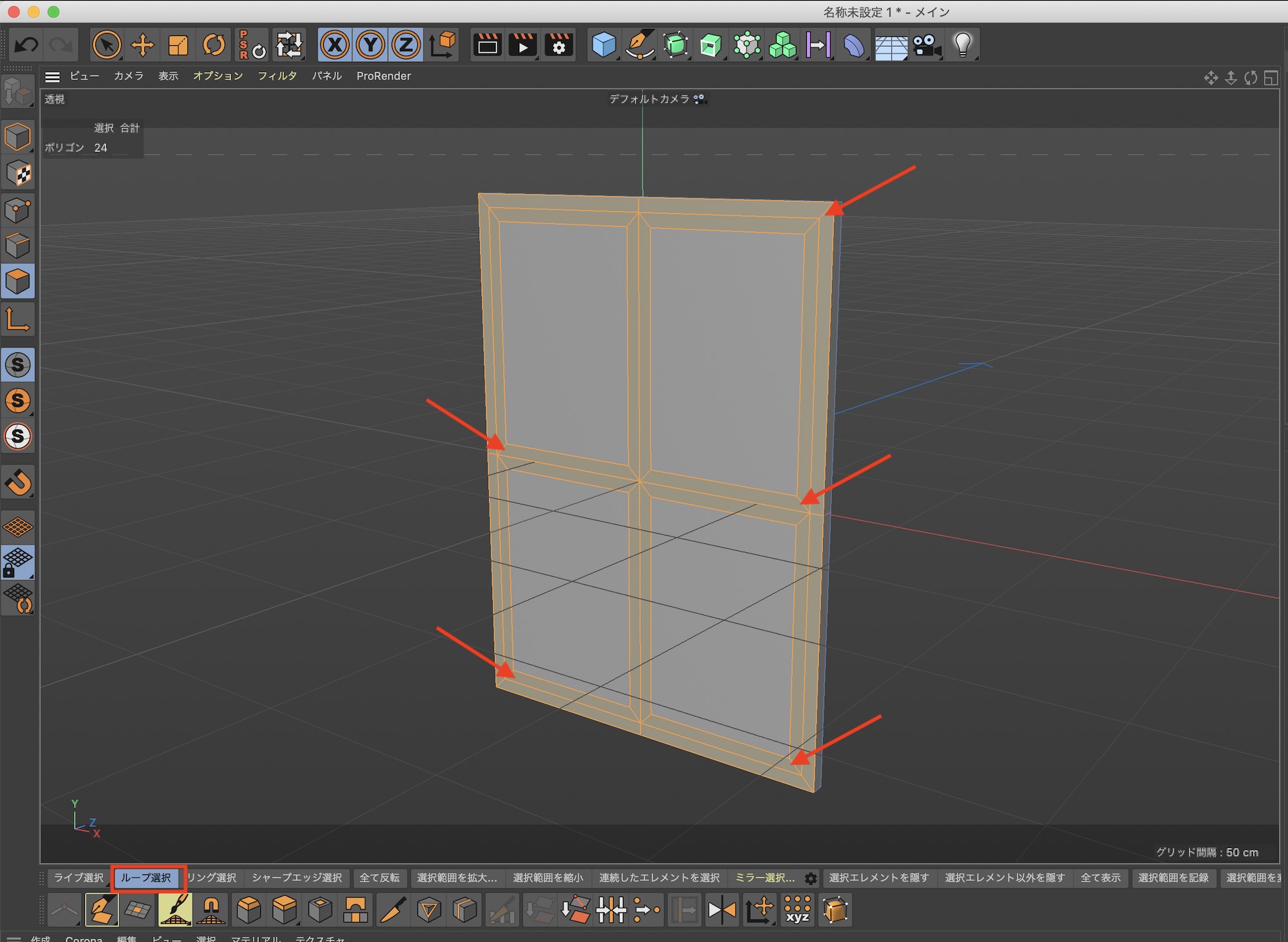Open the カメラ viewport menu
This screenshot has width=1288, height=942.
coord(129,76)
